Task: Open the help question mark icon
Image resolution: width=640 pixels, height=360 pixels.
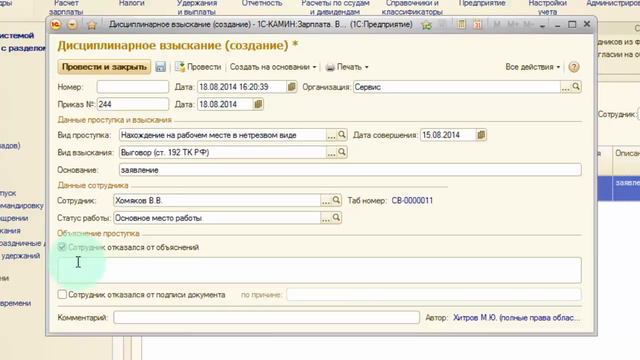Action: pos(574,67)
